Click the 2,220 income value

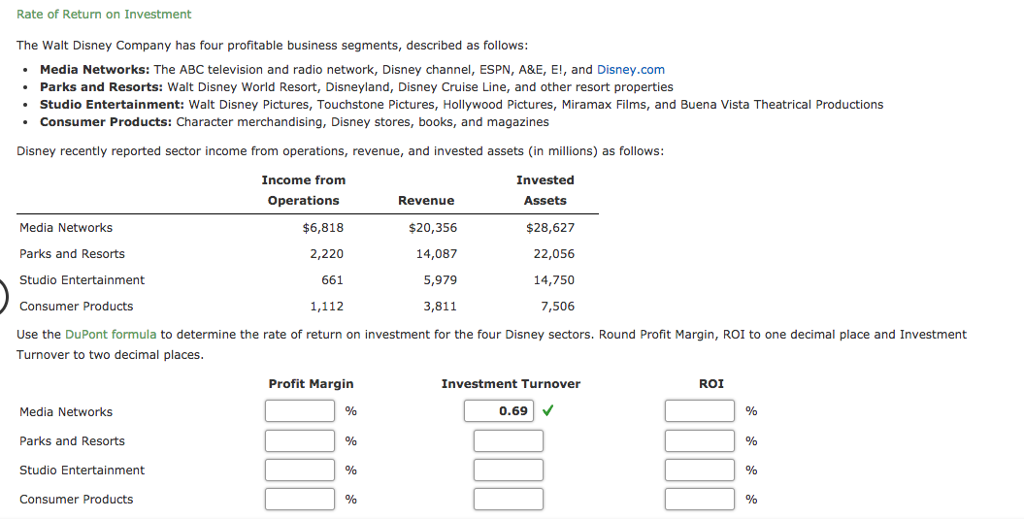tap(327, 254)
